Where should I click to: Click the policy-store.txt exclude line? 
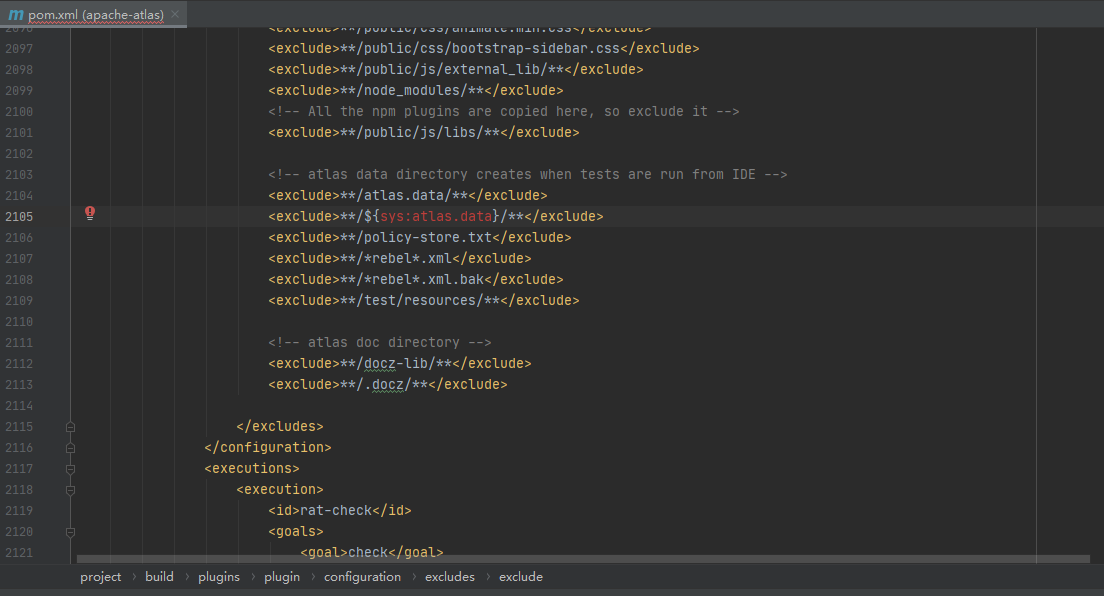point(420,237)
